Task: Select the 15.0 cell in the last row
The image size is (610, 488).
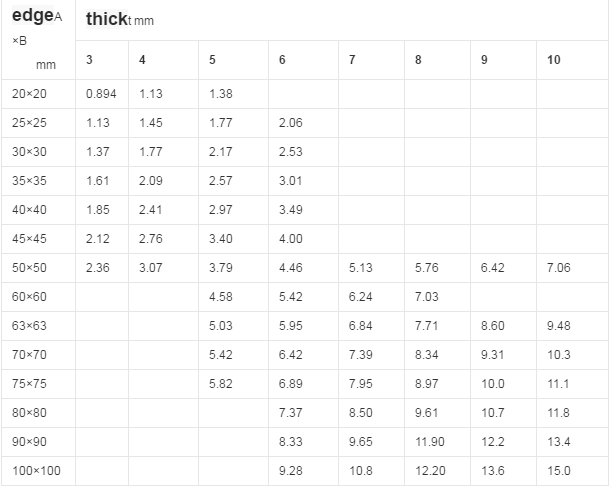Action: pyautogui.click(x=559, y=471)
